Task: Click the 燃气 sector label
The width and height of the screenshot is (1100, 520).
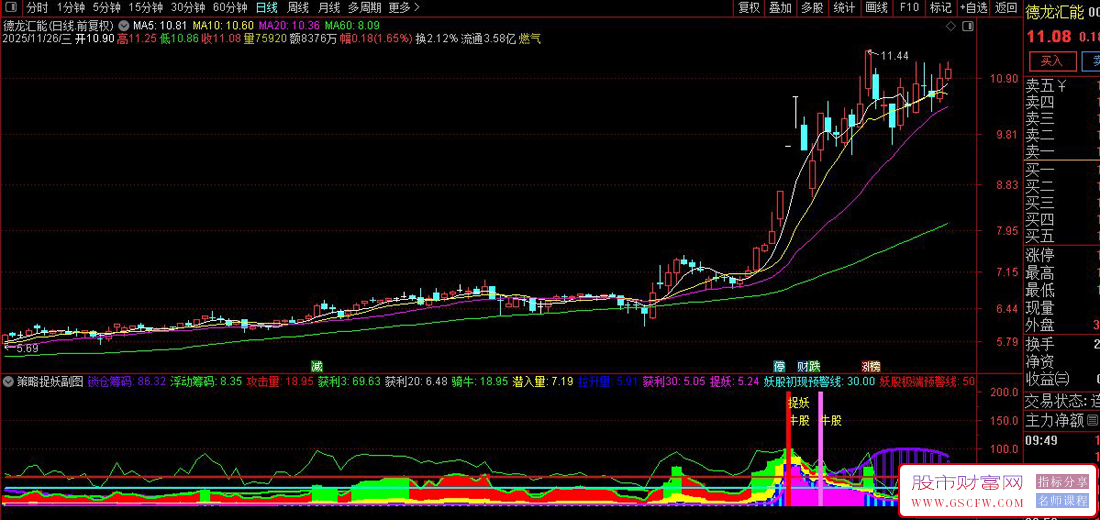Action: 530,39
